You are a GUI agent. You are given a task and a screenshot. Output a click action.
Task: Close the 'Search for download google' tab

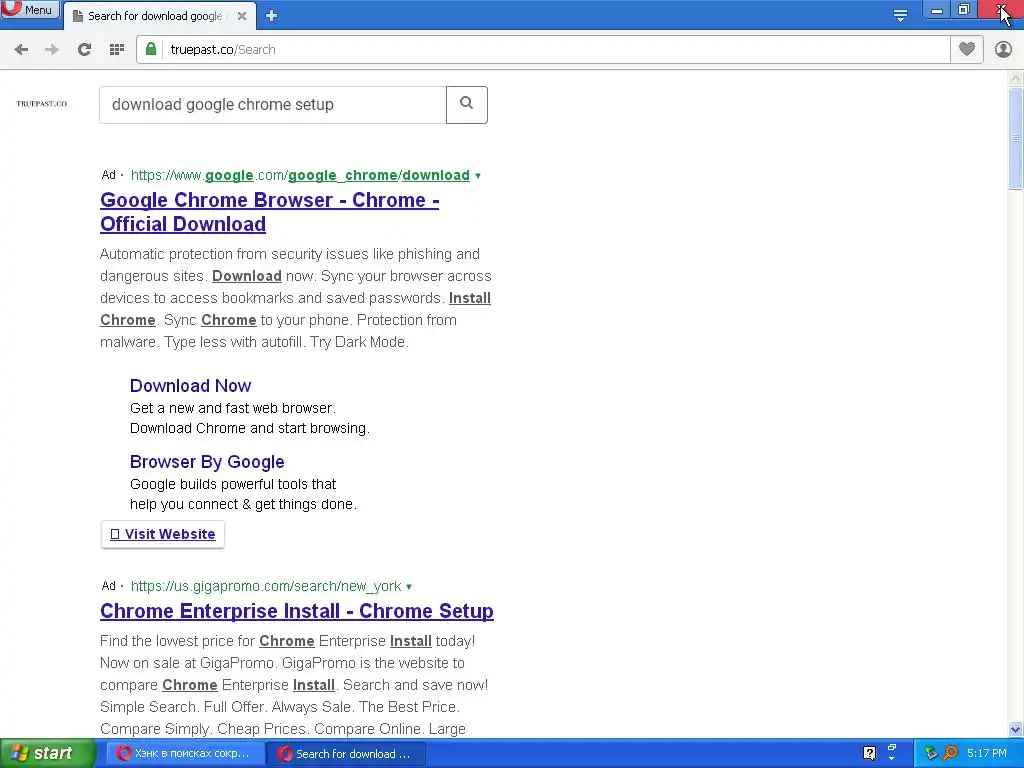242,16
